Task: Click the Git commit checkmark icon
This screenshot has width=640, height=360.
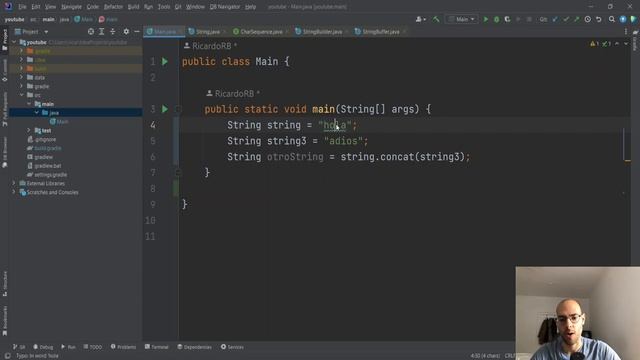Action: pos(566,19)
